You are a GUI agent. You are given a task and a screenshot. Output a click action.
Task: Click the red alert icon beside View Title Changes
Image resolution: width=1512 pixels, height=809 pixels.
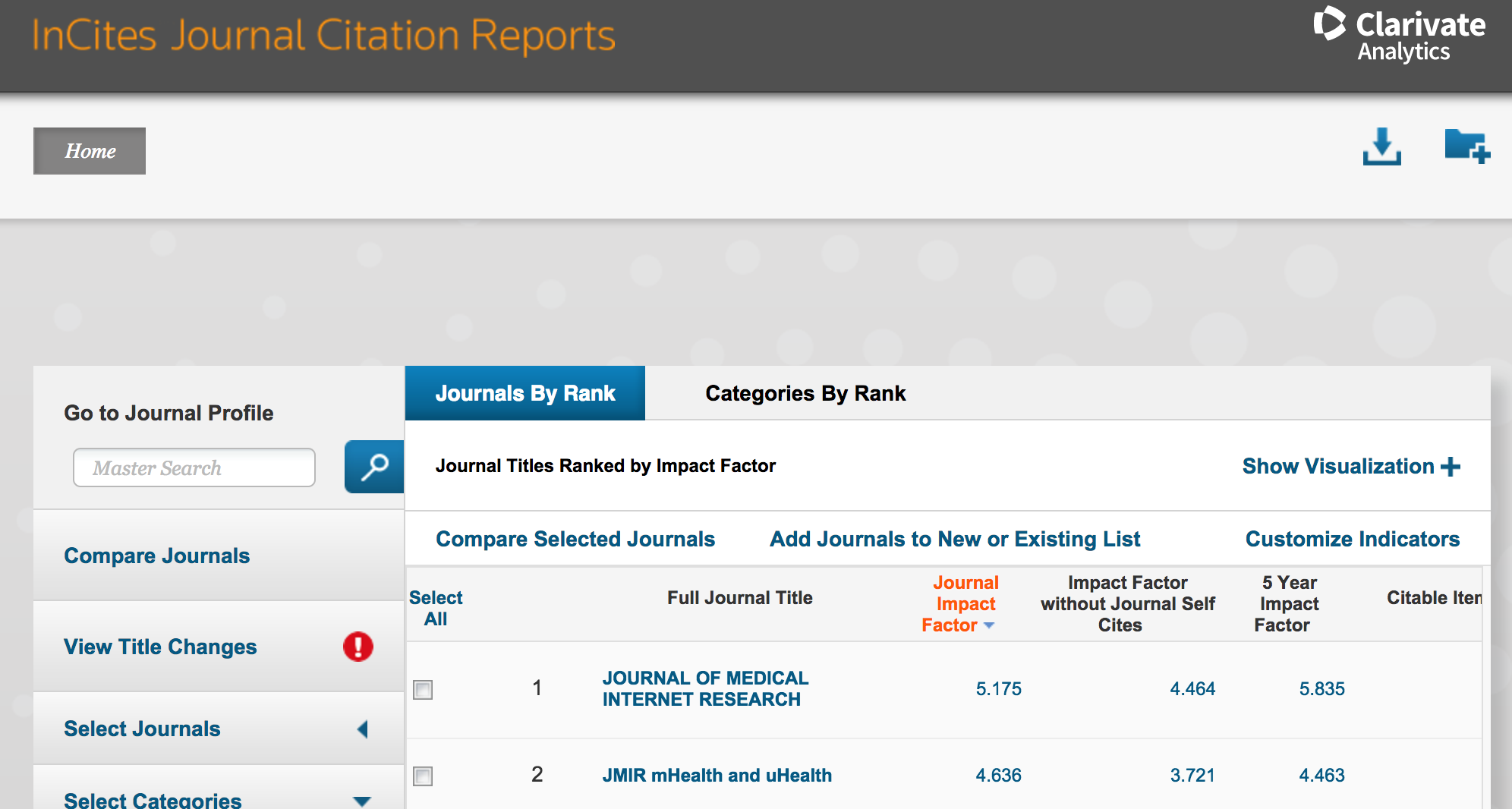tap(358, 647)
